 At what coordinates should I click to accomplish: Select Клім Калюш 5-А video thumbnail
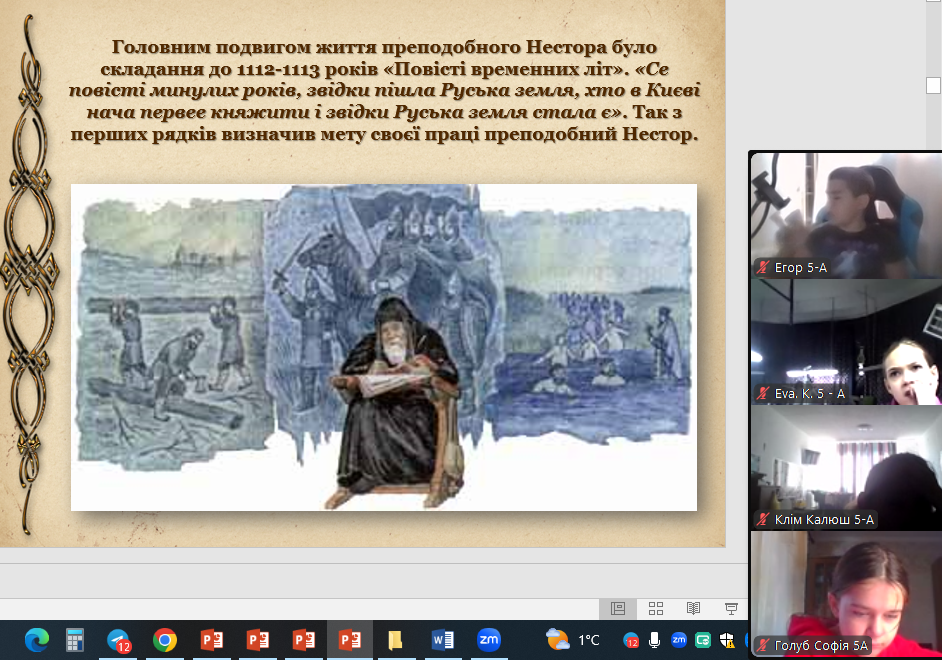pyautogui.click(x=846, y=468)
